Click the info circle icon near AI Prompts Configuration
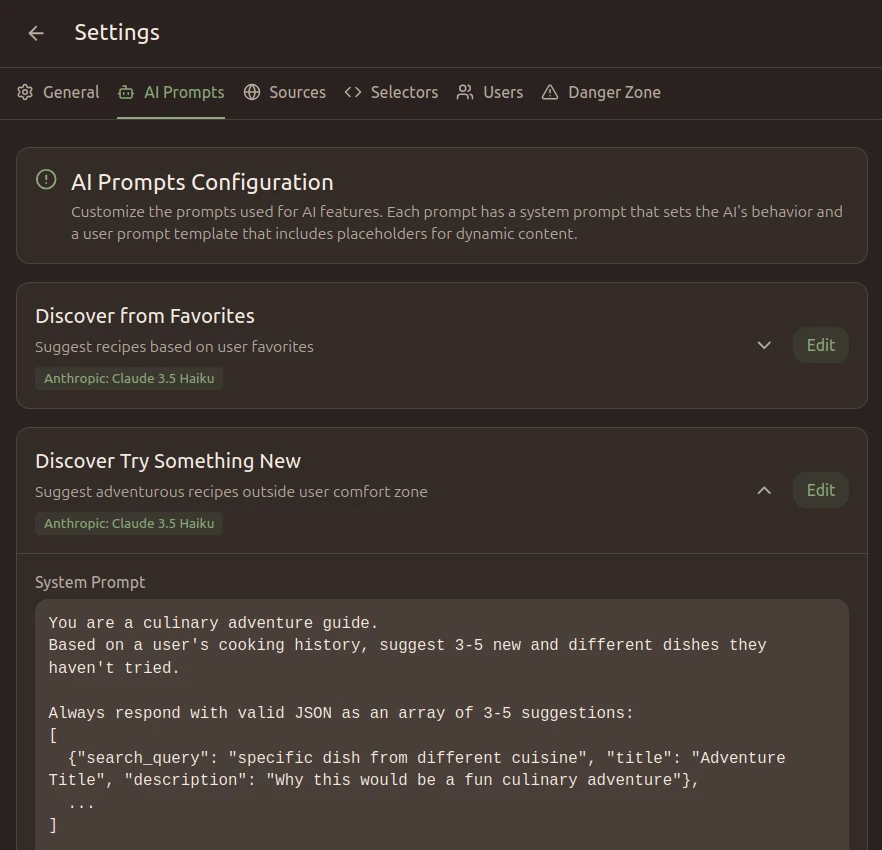This screenshot has height=850, width=882. (x=45, y=178)
